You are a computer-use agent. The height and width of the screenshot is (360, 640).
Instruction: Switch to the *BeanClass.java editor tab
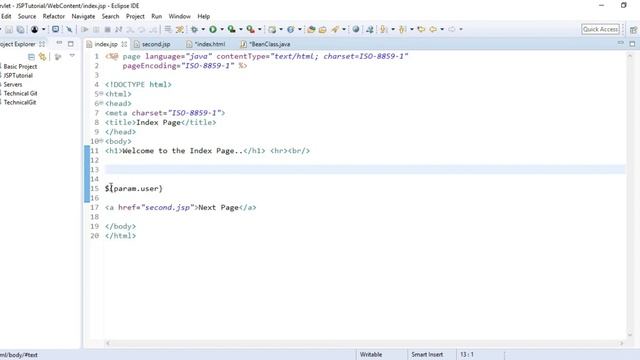pyautogui.click(x=269, y=44)
